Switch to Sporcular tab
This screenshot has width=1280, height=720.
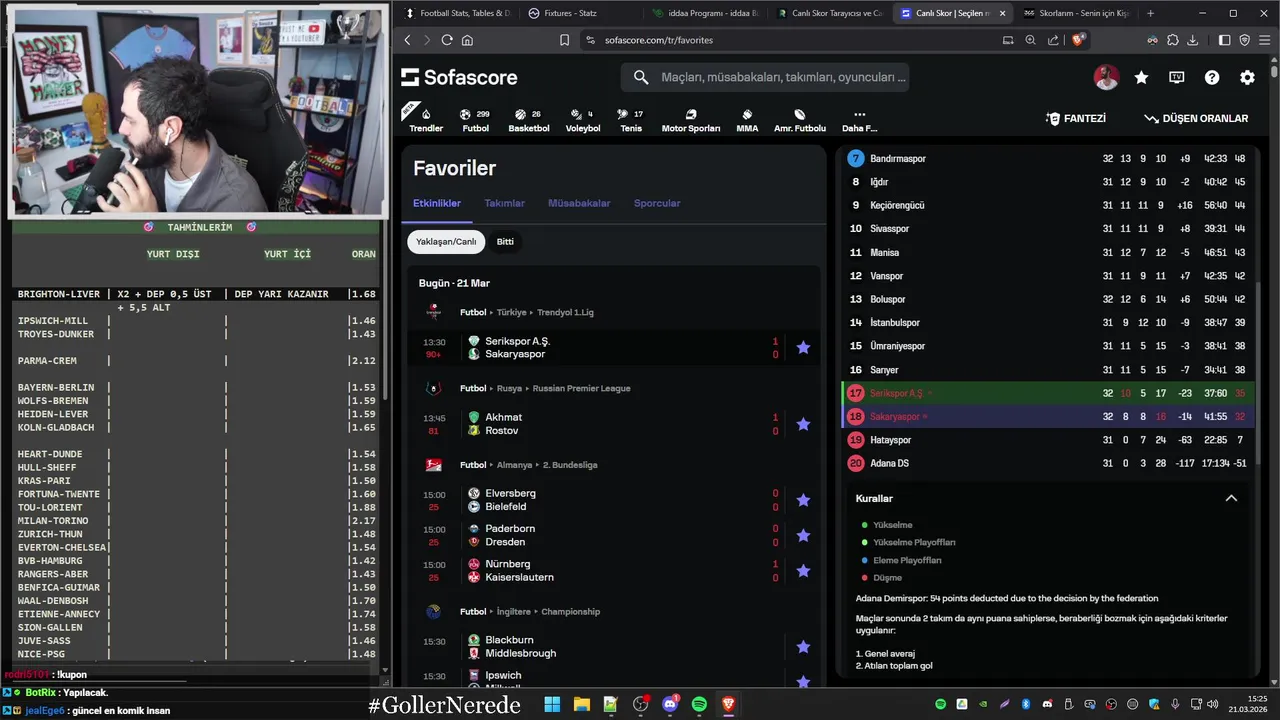[x=657, y=203]
